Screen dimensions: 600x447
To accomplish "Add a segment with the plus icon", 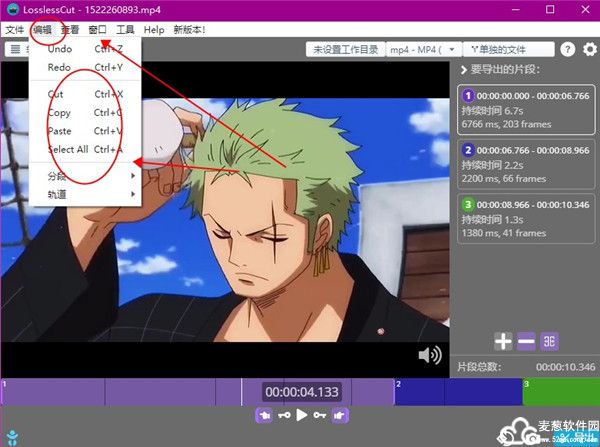I will 503,341.
